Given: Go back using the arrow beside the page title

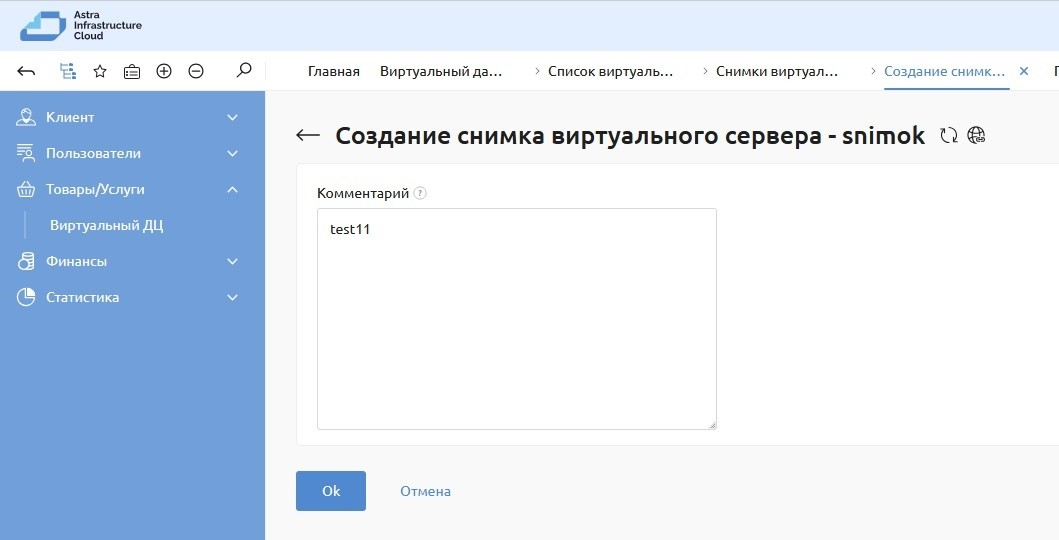Looking at the screenshot, I should [308, 136].
